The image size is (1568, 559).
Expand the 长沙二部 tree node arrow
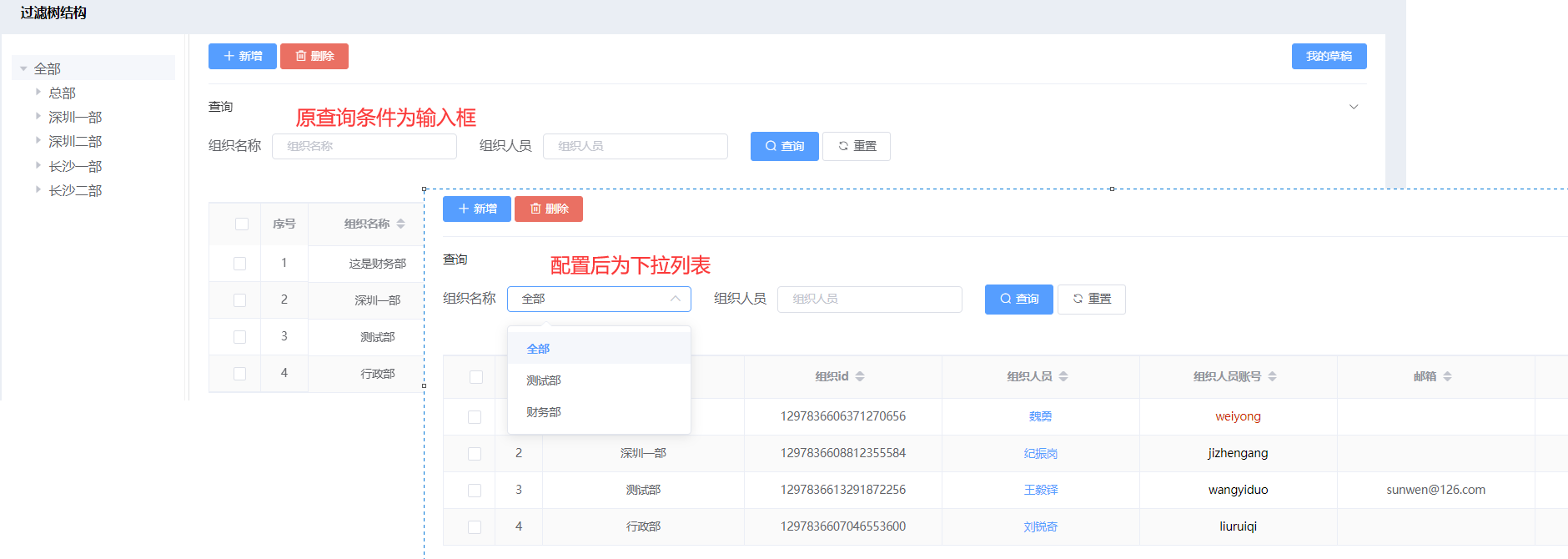pyautogui.click(x=38, y=190)
